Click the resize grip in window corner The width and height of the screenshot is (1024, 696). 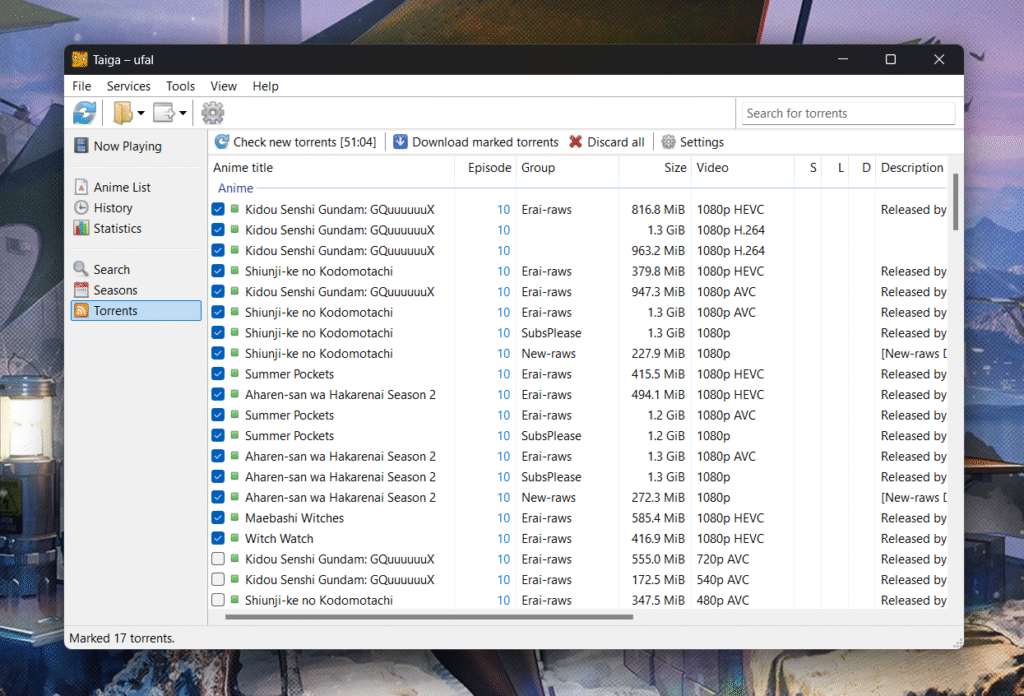(x=958, y=643)
